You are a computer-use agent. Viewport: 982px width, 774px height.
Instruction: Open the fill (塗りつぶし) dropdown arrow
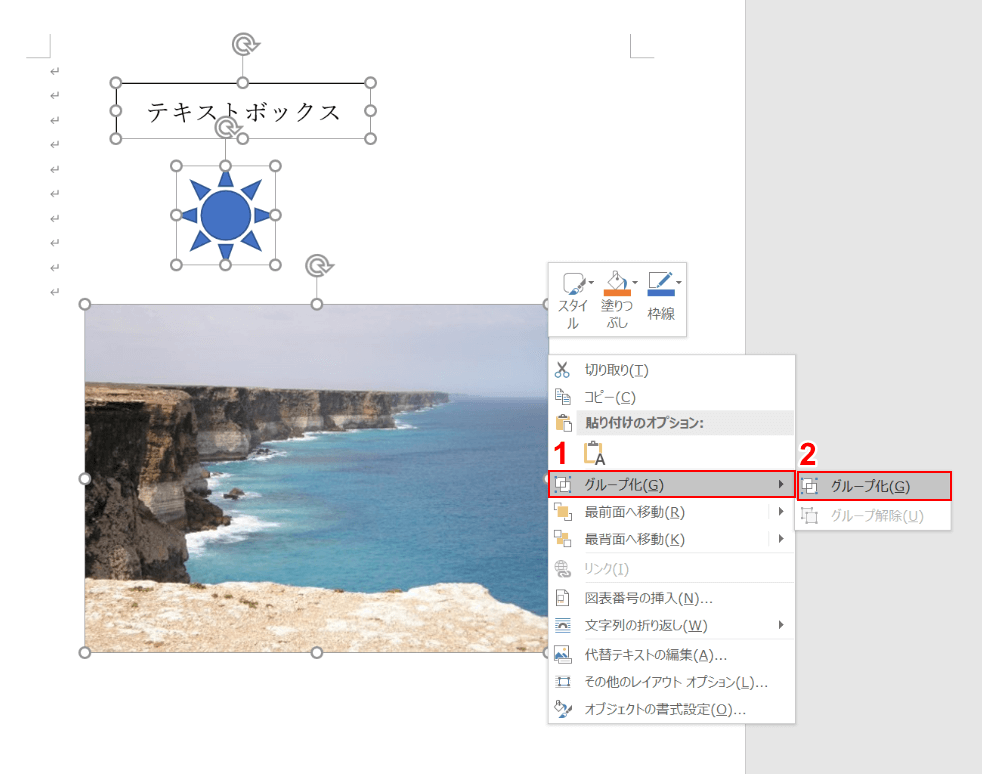tap(635, 283)
